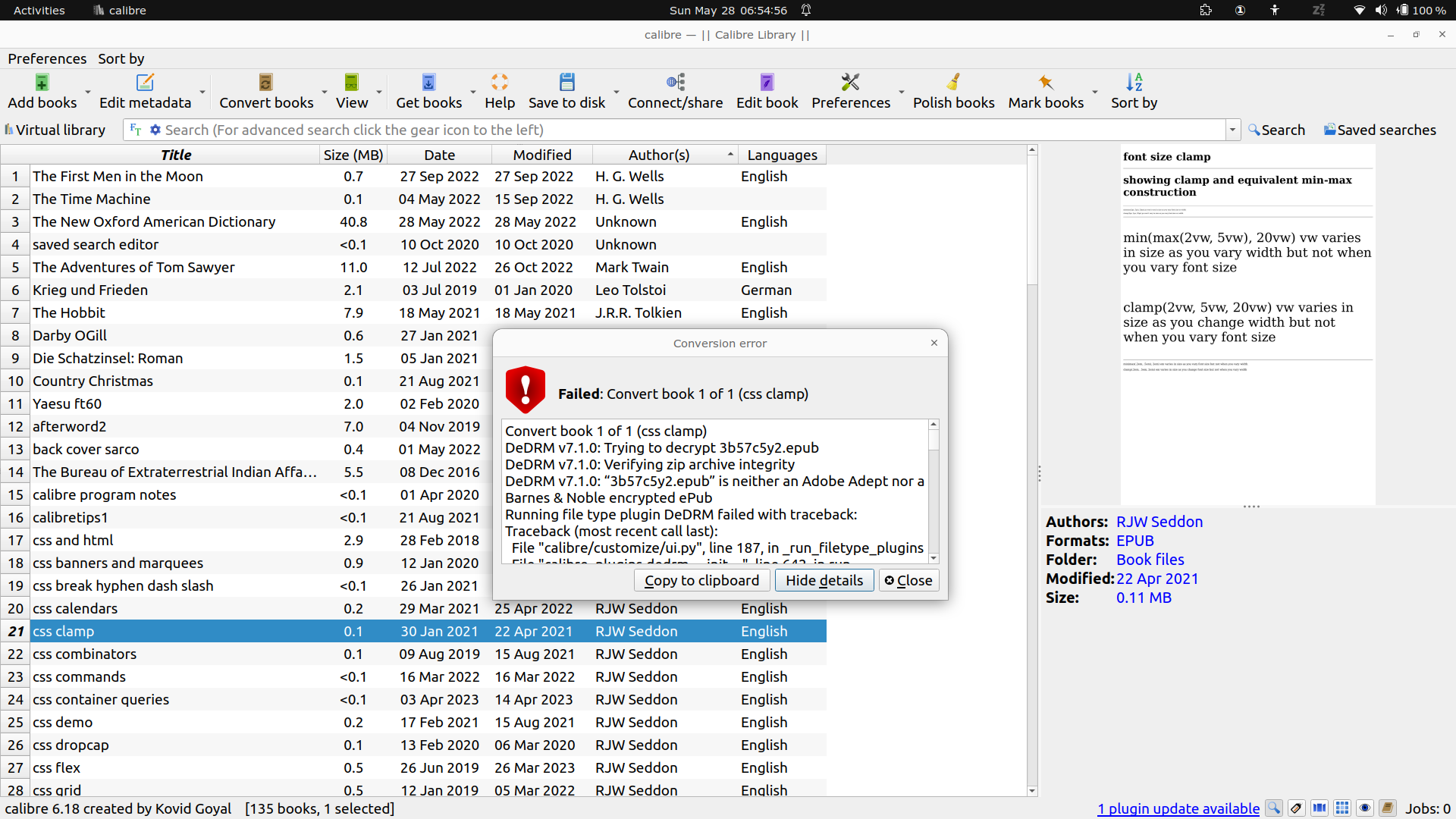The image size is (1456, 819).
Task: Toggle the Quickview eye button
Action: (1365, 808)
